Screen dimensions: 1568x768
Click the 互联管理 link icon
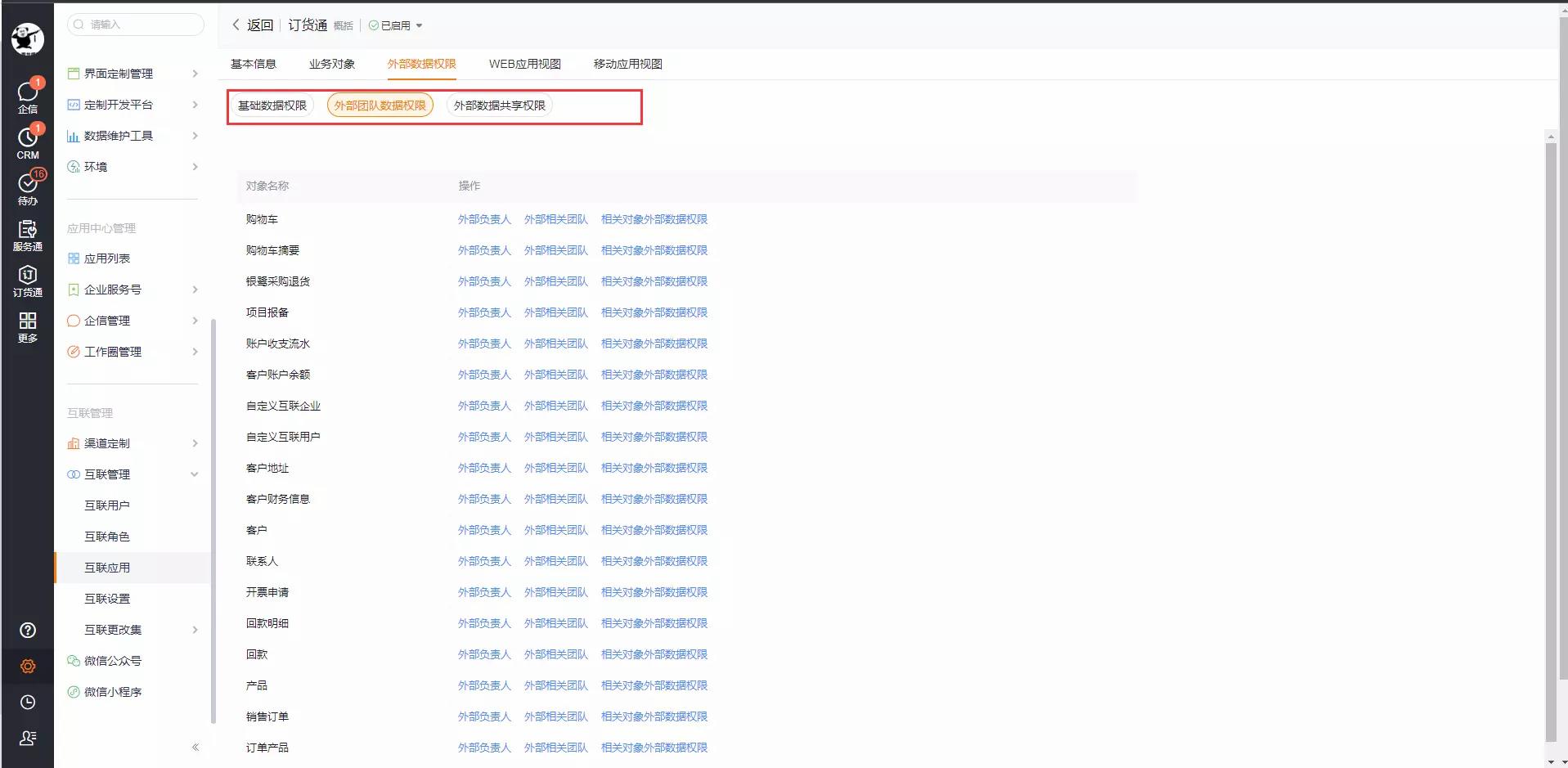pos(73,474)
